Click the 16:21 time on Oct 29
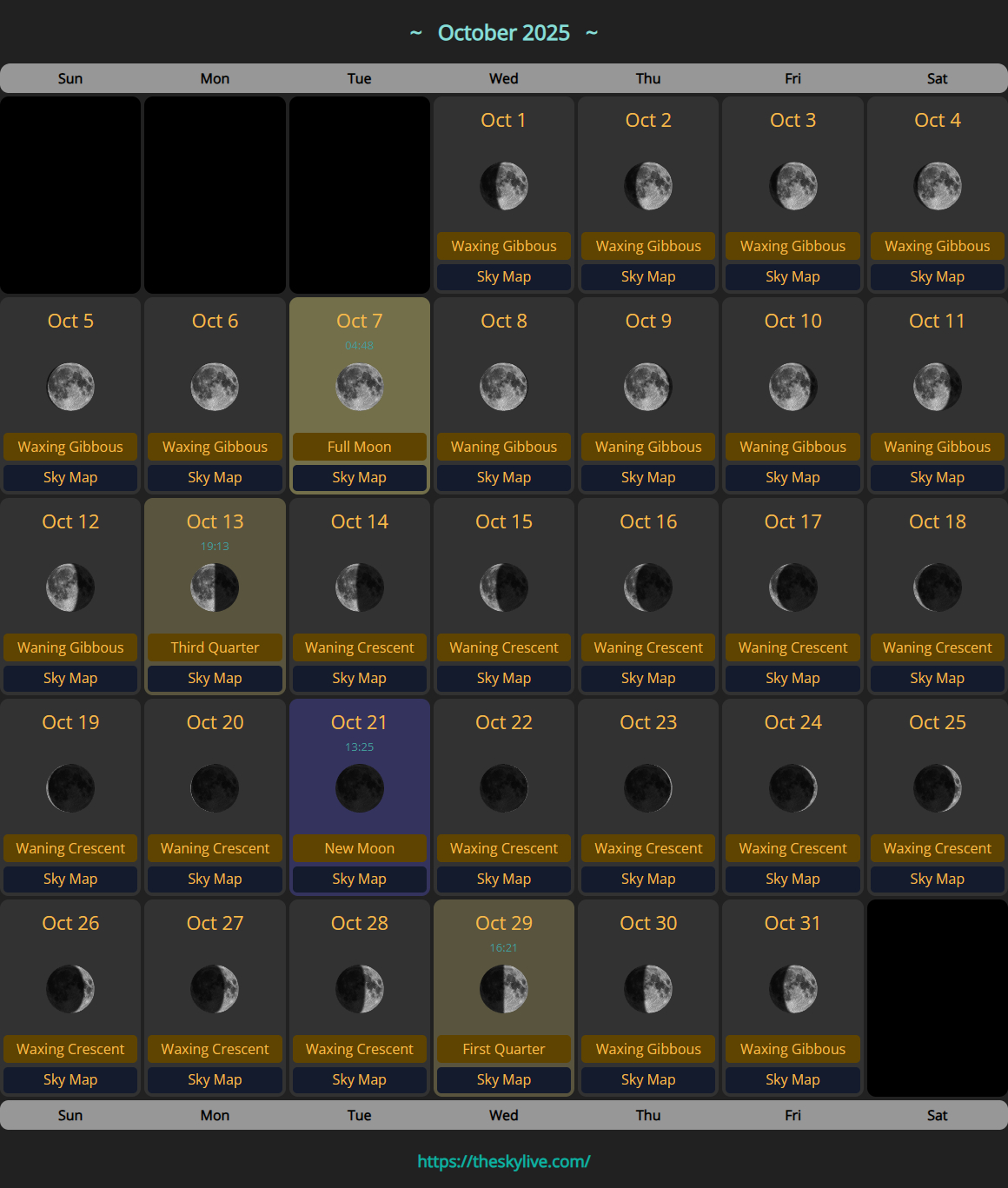Screen dimensions: 1008x1188 click(503, 947)
